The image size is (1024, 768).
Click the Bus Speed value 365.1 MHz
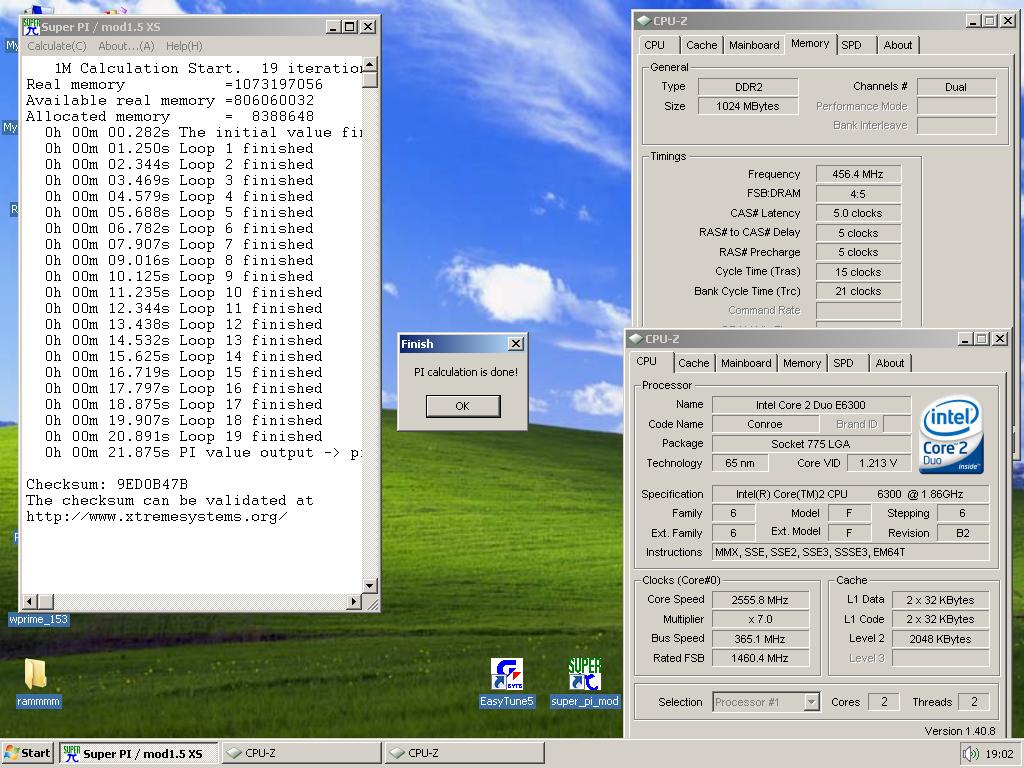[760, 639]
